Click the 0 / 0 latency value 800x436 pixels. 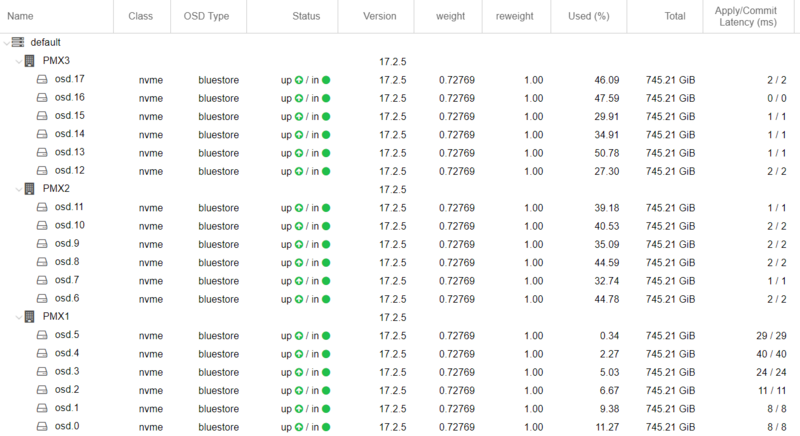(777, 98)
